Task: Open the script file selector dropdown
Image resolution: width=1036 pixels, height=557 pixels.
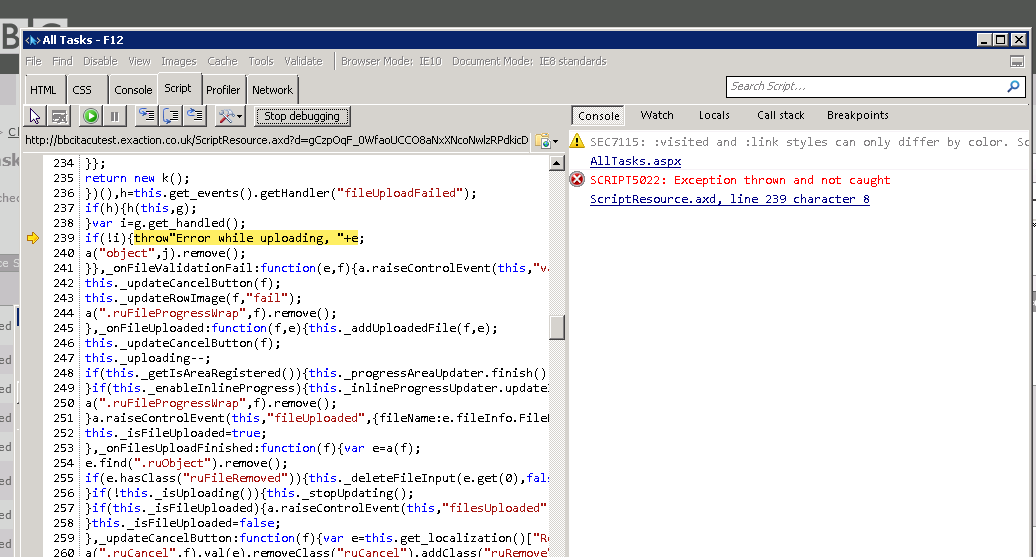Action: tap(546, 141)
